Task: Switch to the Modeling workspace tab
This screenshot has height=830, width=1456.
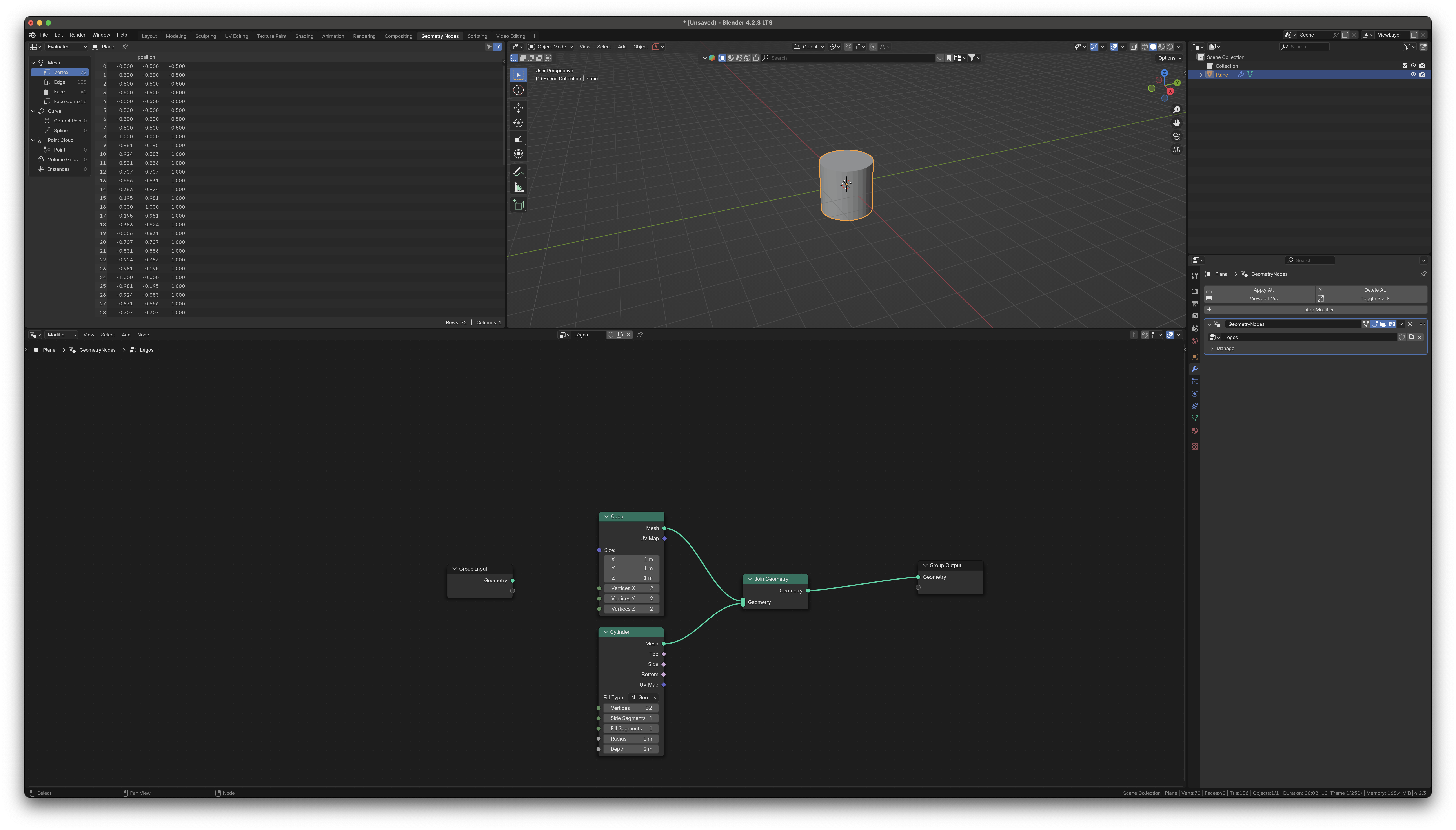Action: 176,36
